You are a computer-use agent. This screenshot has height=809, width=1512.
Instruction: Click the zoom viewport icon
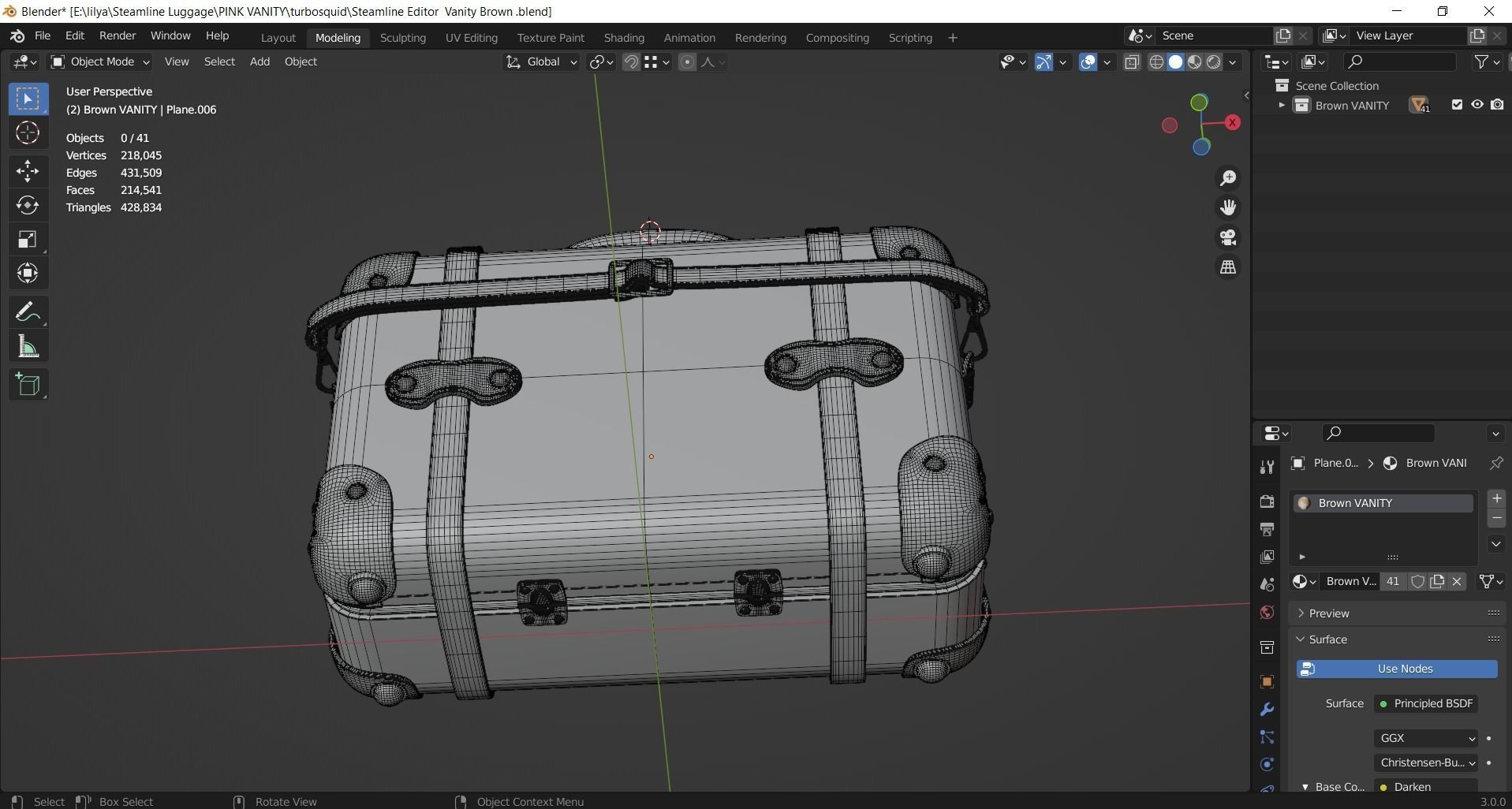coord(1228,178)
